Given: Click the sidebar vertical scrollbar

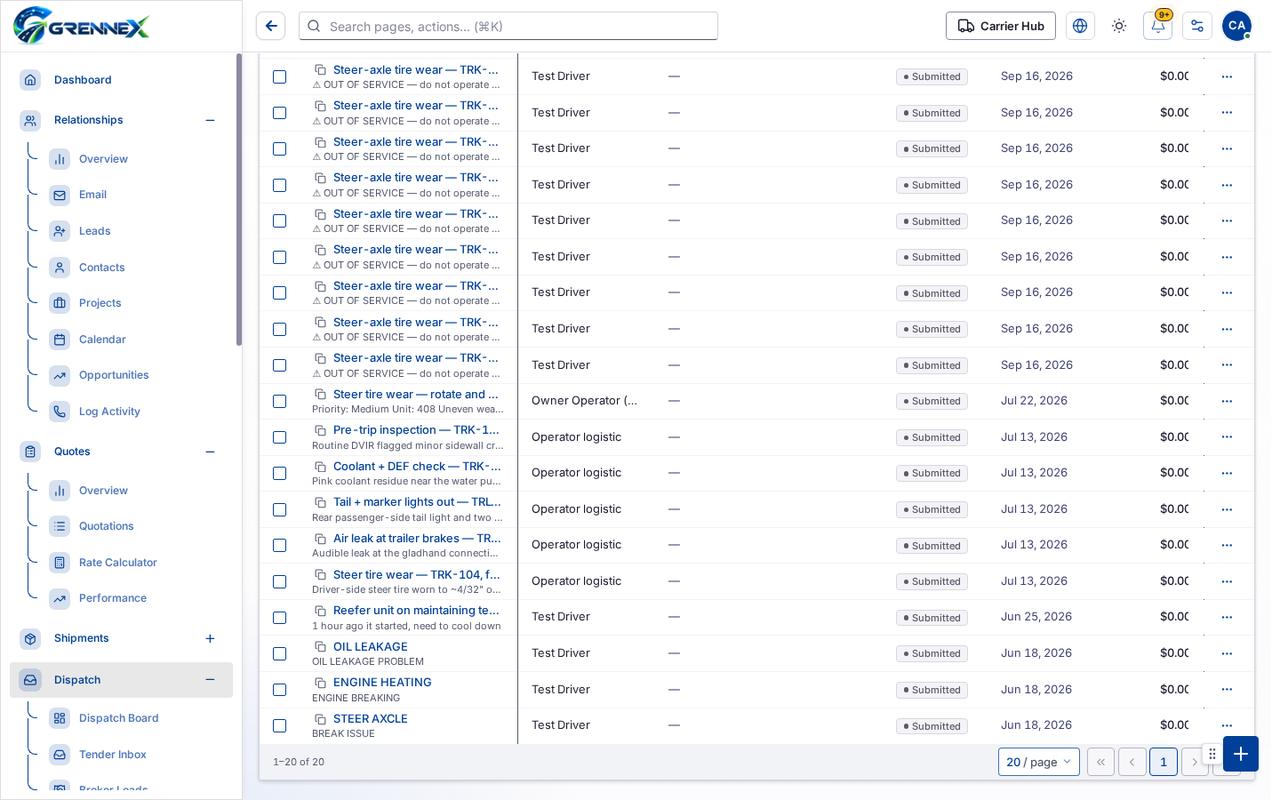Looking at the screenshot, I should pyautogui.click(x=239, y=200).
